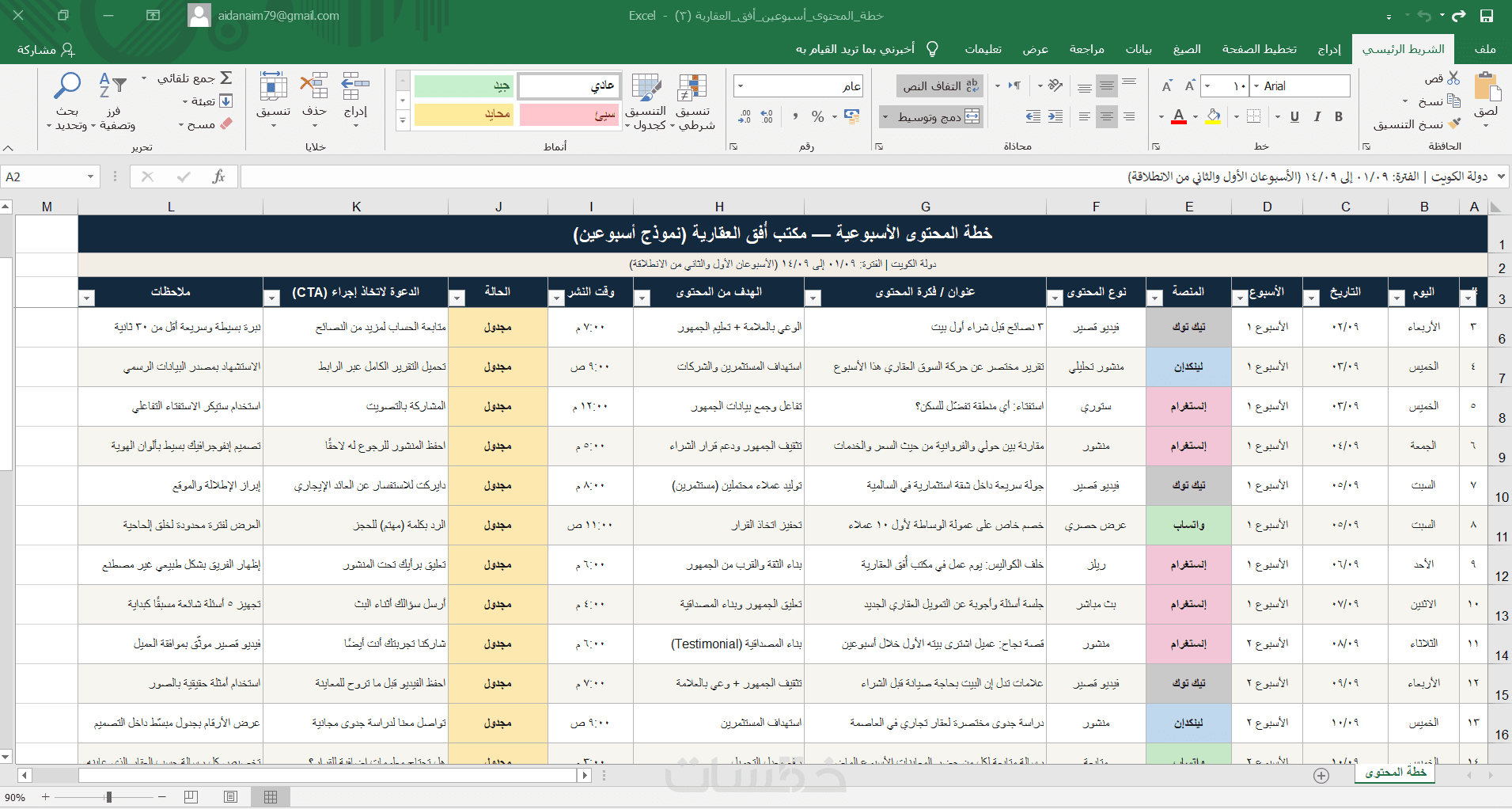1512x809 pixels.
Task: Click the zoom slider handle
Action: click(108, 797)
